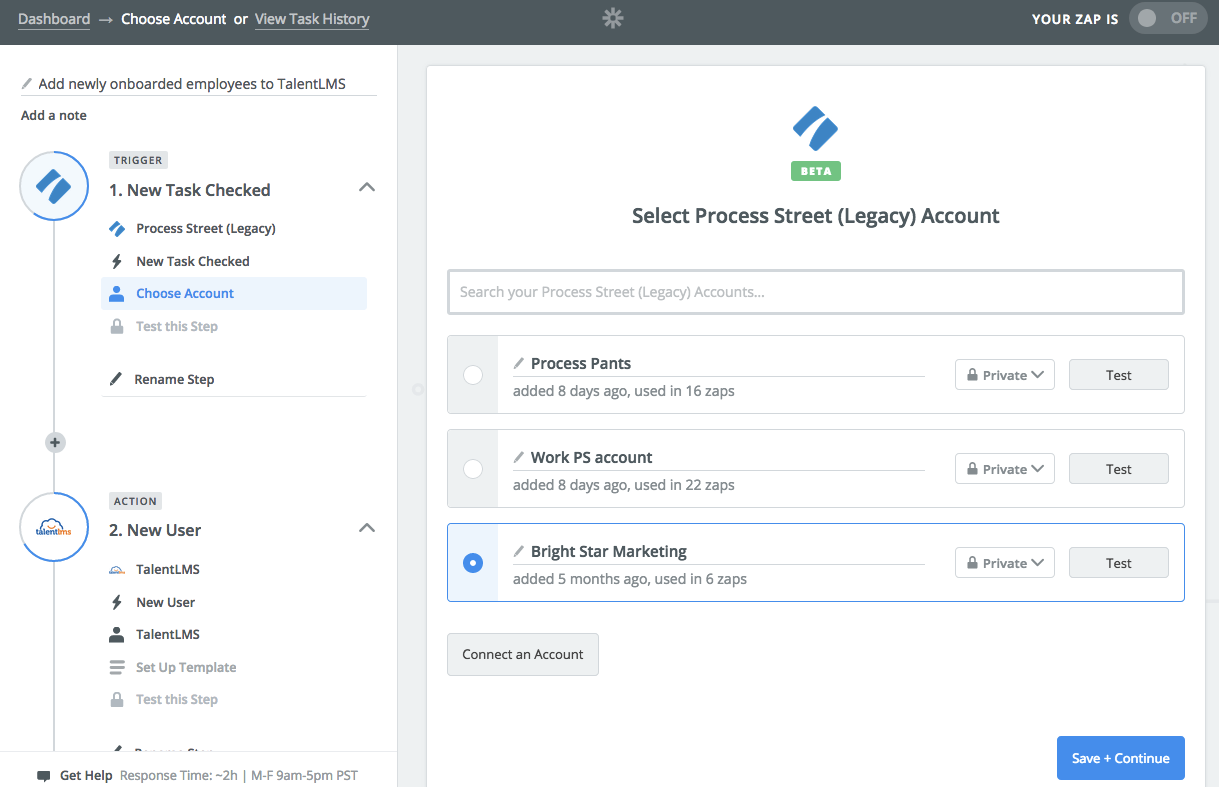
Task: Click 'added 5 months ago, used in 6 zaps'
Action: point(630,579)
